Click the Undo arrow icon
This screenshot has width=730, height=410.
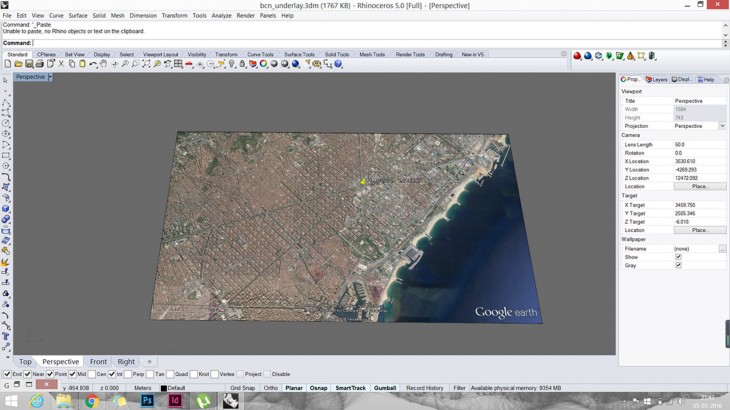tap(93, 64)
